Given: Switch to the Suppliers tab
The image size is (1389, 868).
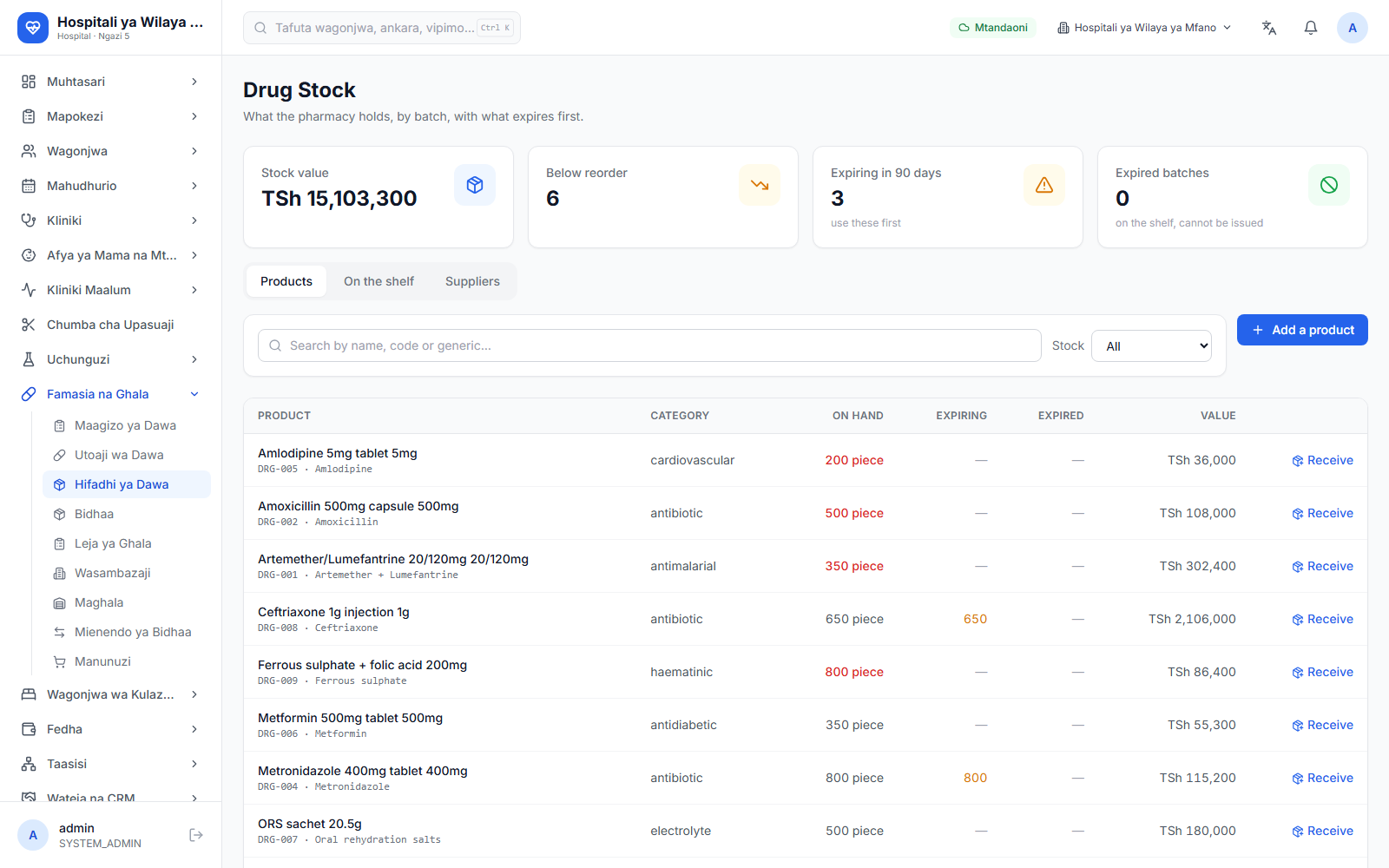Looking at the screenshot, I should [x=472, y=281].
